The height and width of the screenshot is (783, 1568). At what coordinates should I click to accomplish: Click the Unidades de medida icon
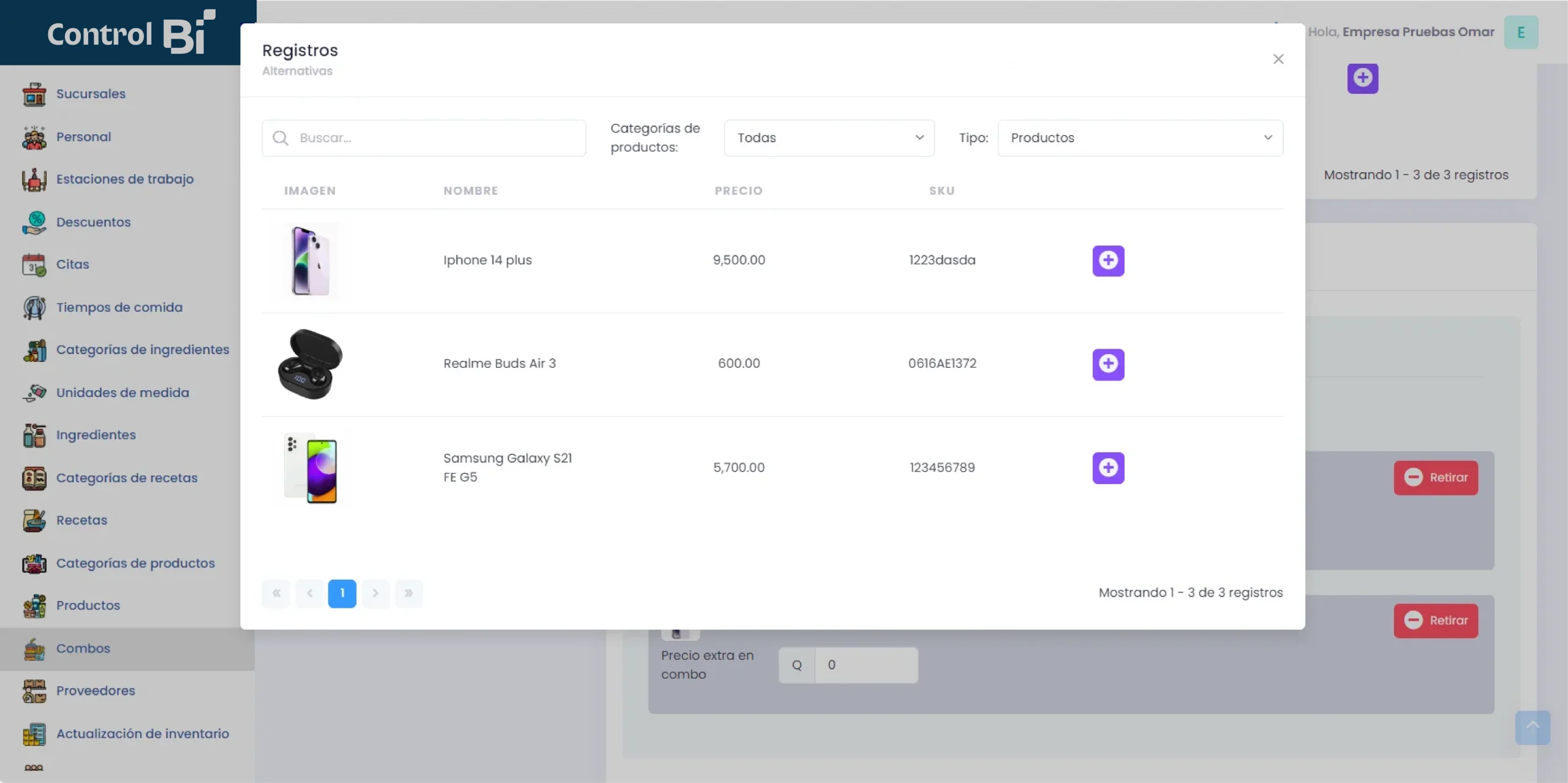point(34,393)
